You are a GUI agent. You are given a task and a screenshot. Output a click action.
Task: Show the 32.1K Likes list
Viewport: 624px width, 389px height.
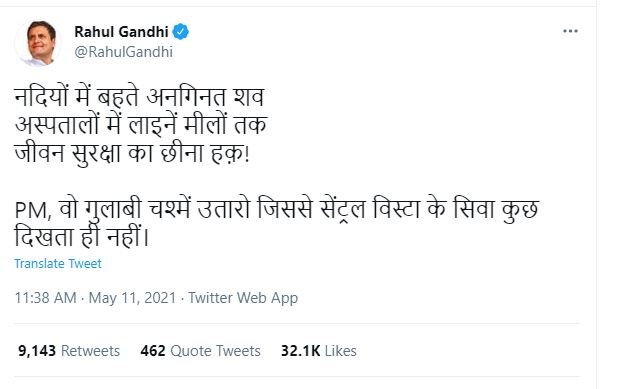point(319,351)
